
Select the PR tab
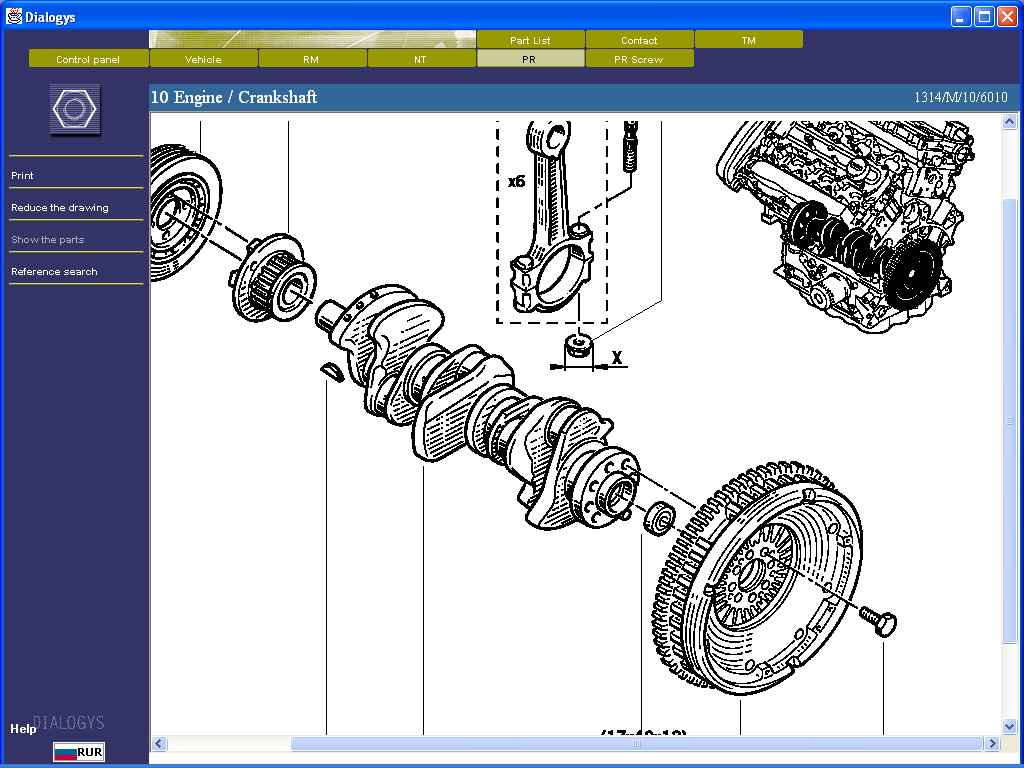click(x=530, y=59)
